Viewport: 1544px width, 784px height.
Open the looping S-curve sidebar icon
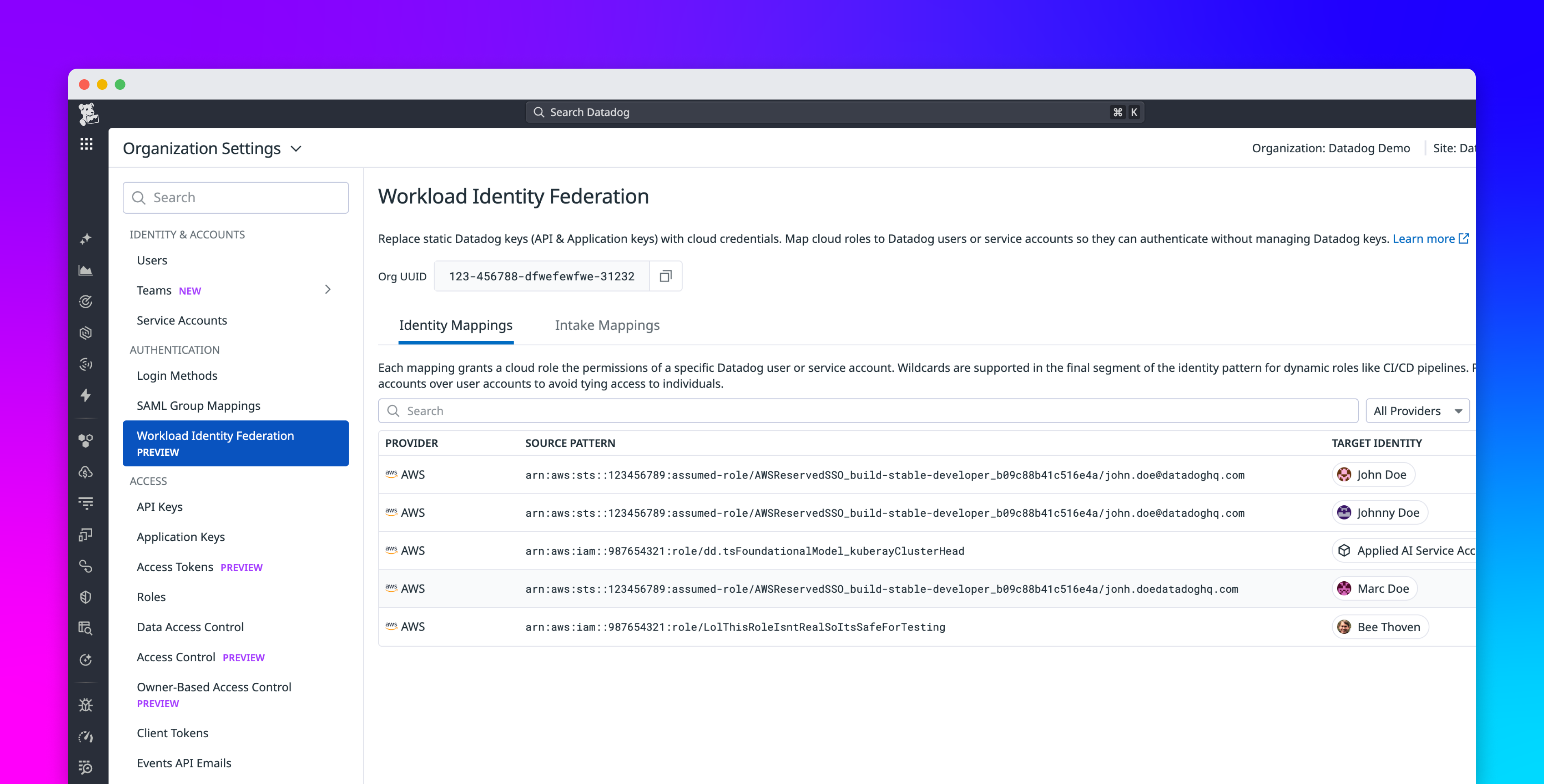[x=86, y=566]
